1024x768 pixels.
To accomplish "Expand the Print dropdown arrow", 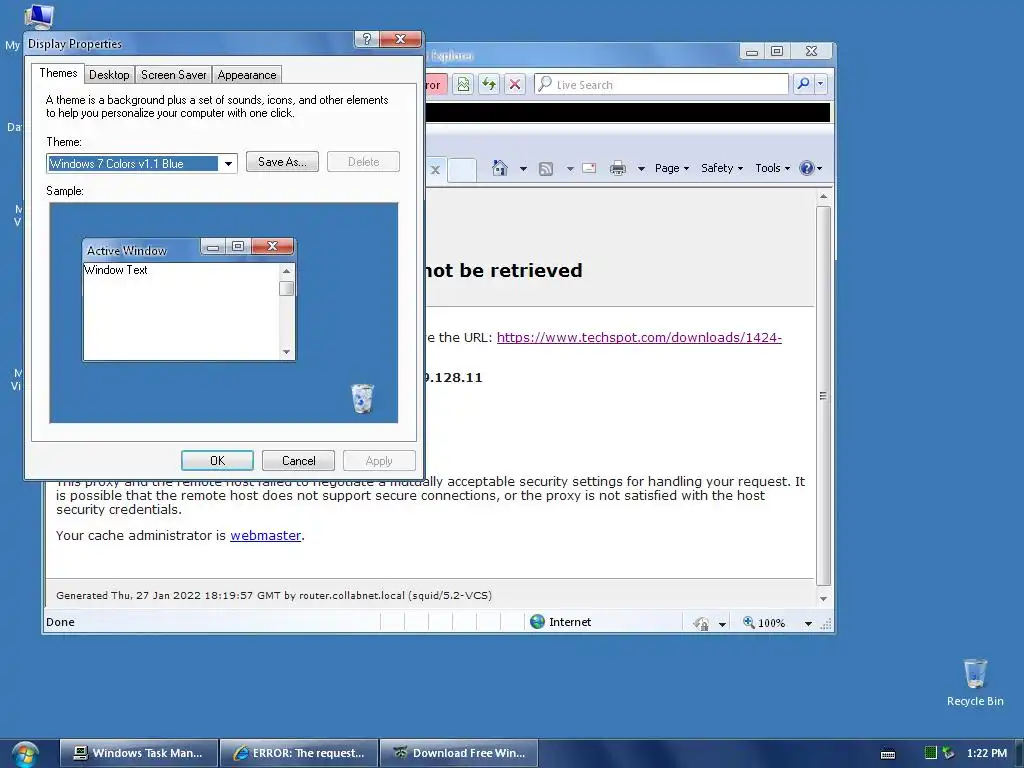I will tap(641, 168).
